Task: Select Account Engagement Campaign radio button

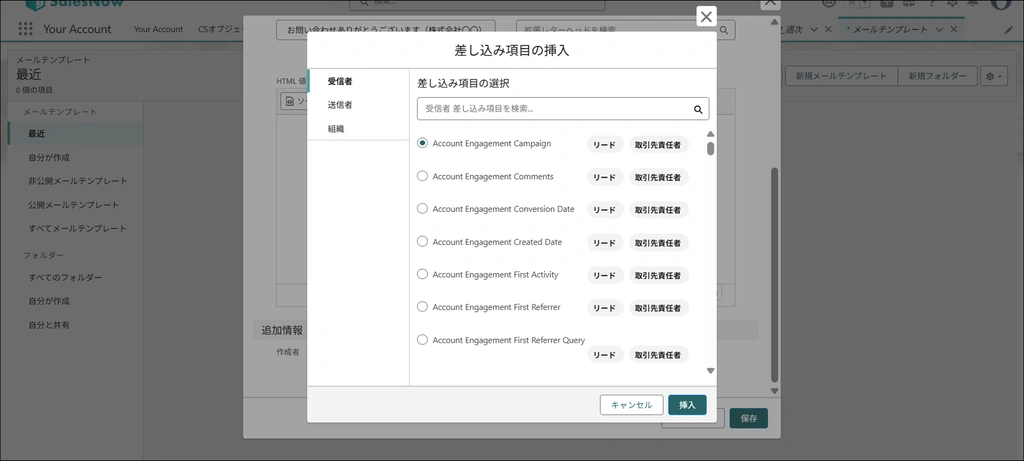Action: [x=422, y=144]
